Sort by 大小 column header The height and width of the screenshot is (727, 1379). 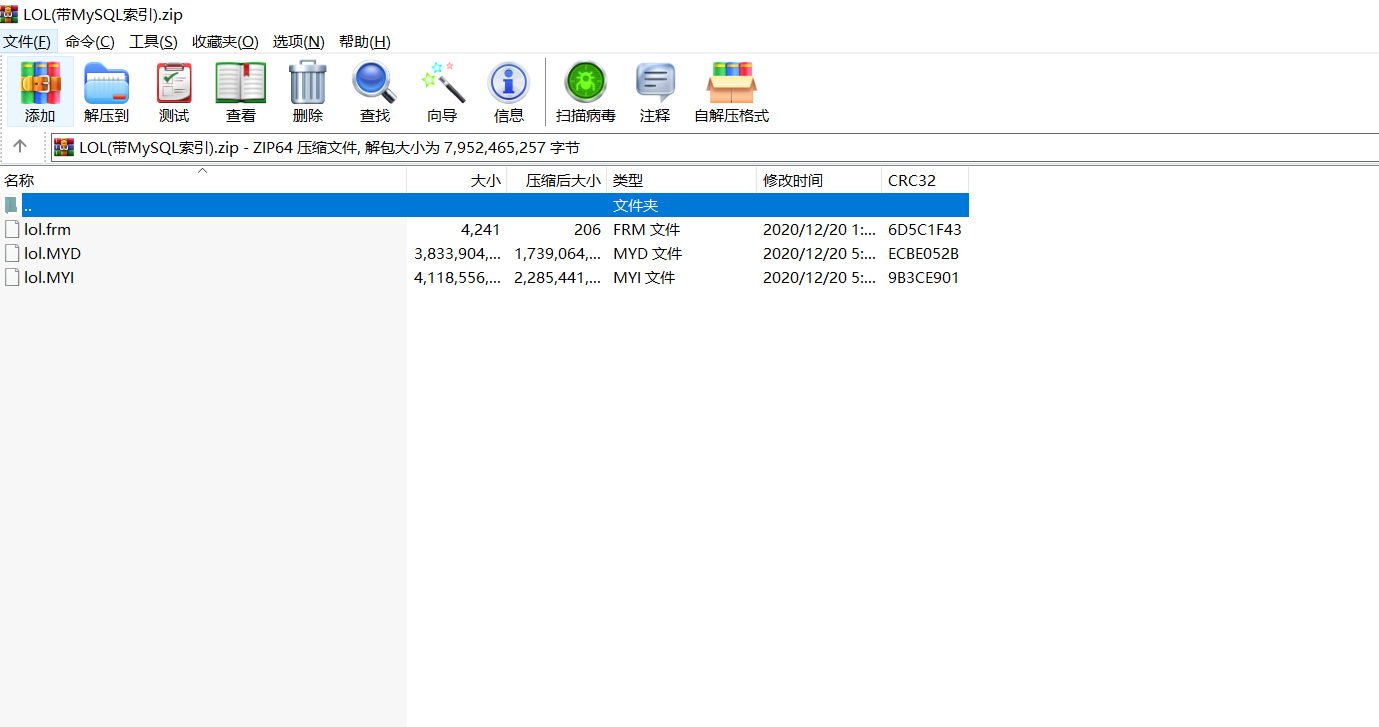pos(457,180)
